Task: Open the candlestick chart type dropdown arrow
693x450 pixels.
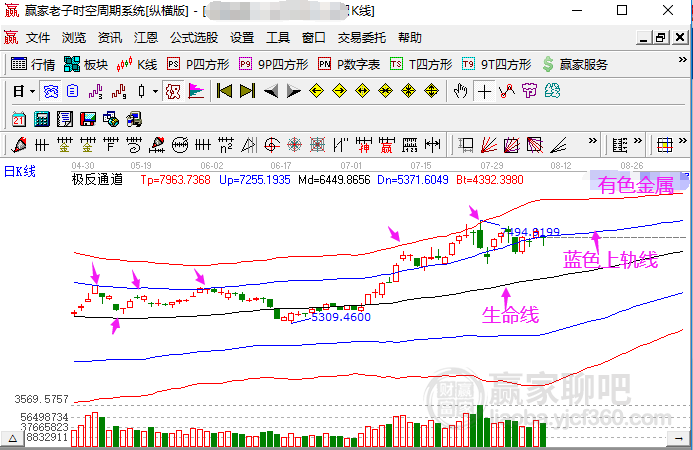Action: [x=155, y=92]
